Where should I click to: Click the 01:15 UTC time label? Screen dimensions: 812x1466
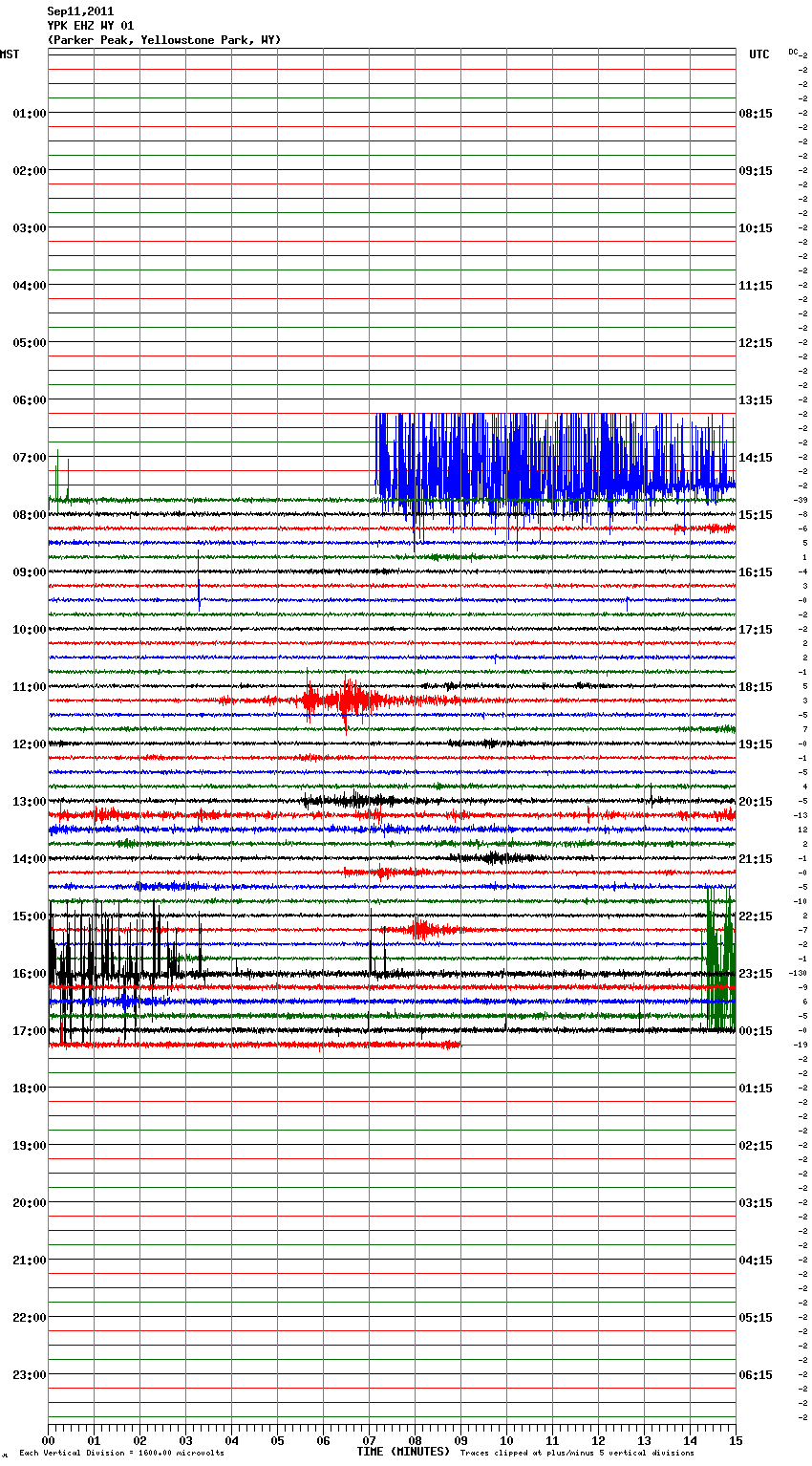756,1089
